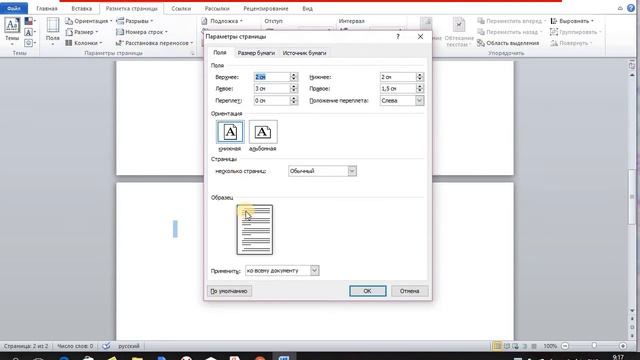
Task: Open the theme fonts menu
Action: click(30, 32)
